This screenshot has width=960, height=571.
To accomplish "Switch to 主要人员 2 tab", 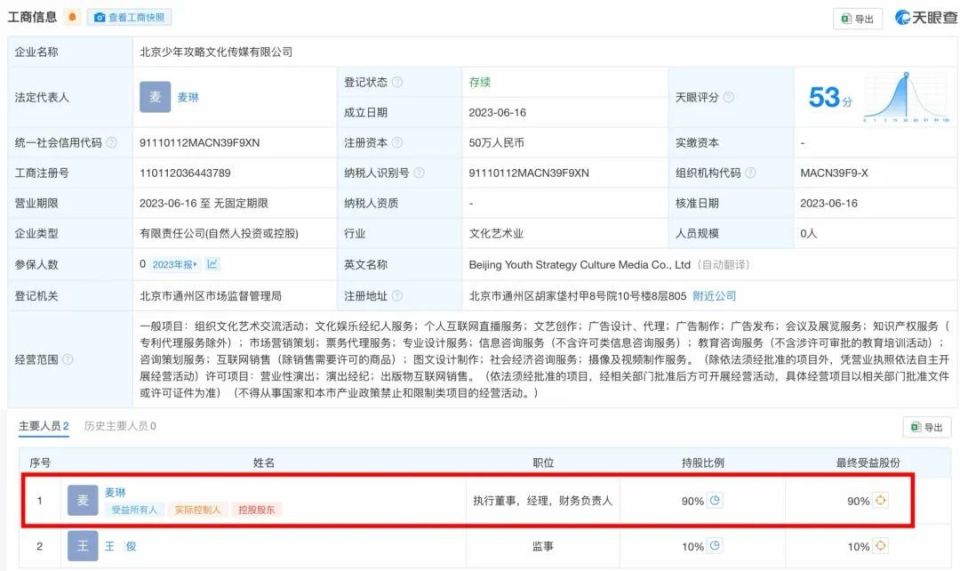I will click(43, 426).
